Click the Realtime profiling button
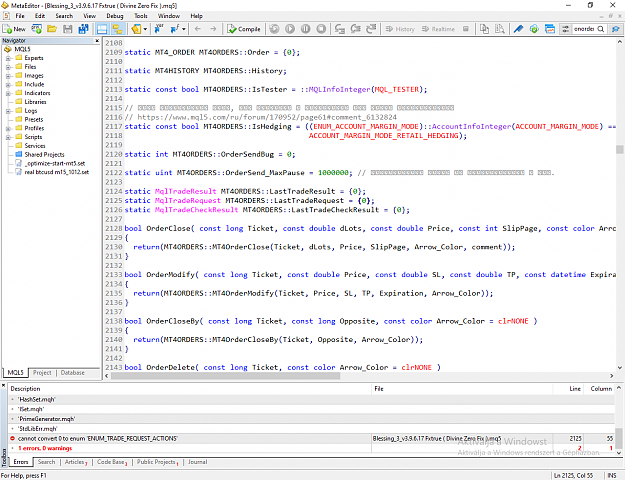This screenshot has width=625, height=480. (x=438, y=29)
